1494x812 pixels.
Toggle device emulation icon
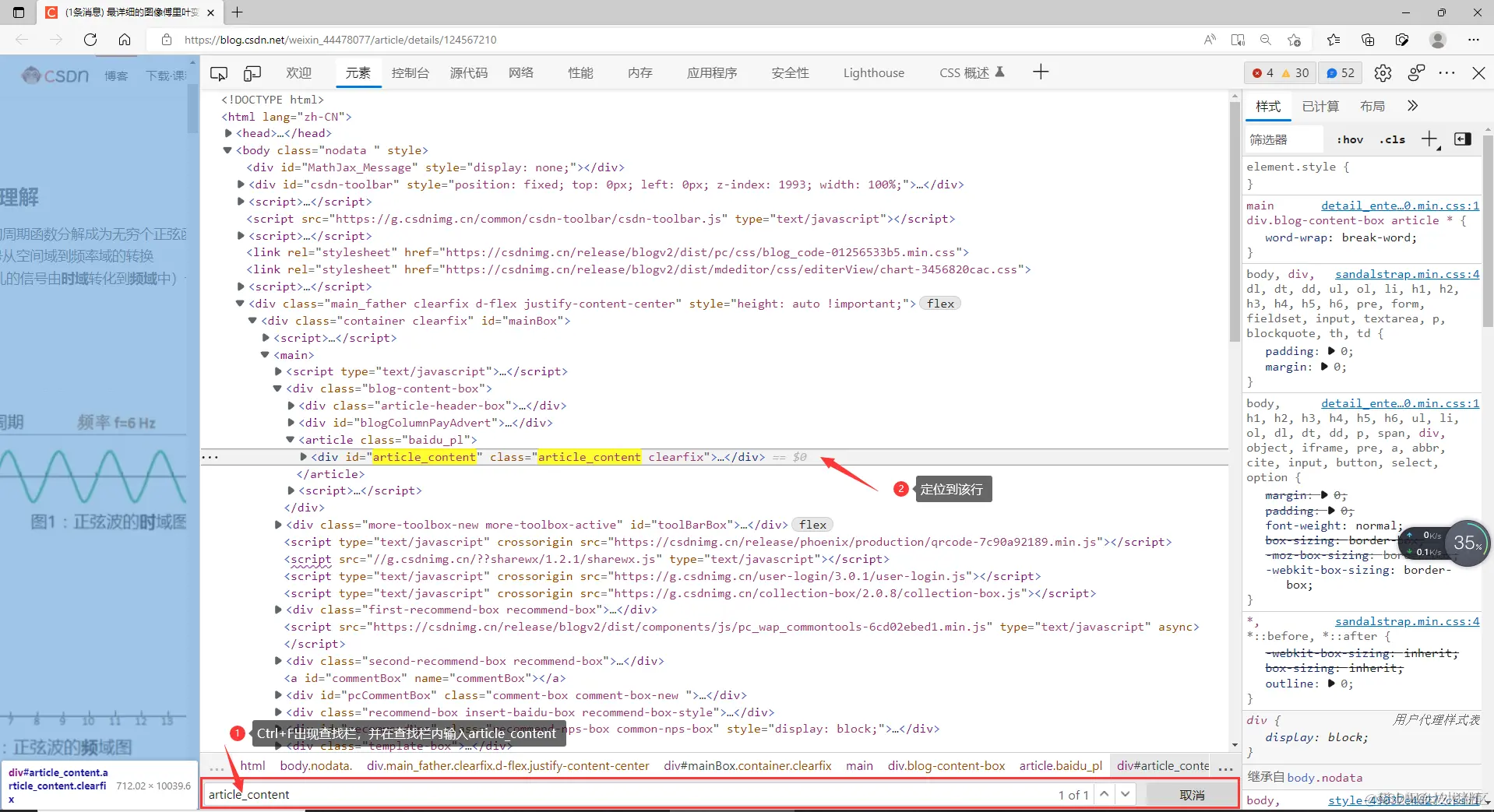(252, 73)
